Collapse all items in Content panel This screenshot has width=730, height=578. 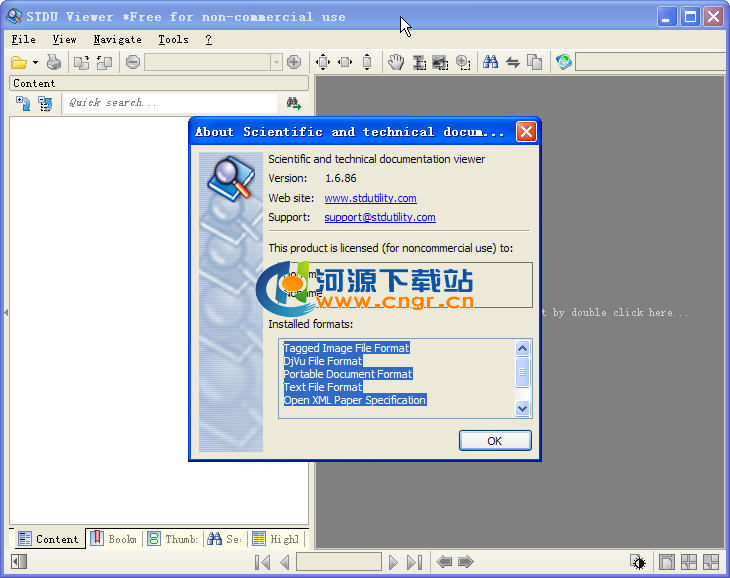pos(45,103)
